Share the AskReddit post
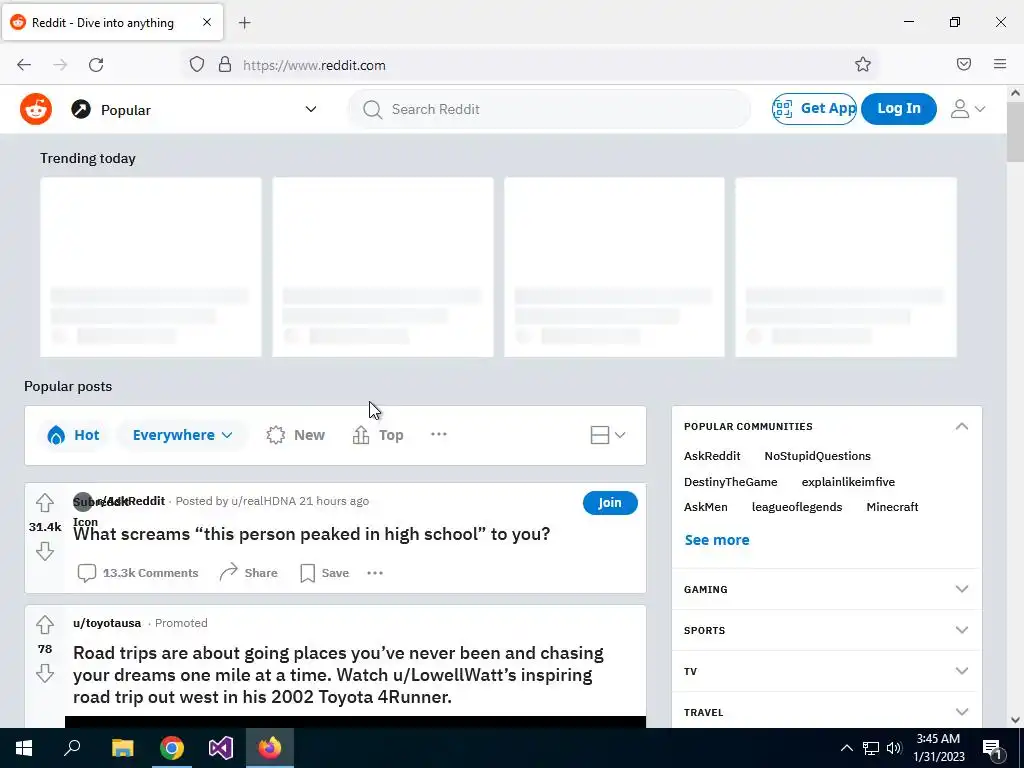1024x768 pixels. [249, 573]
